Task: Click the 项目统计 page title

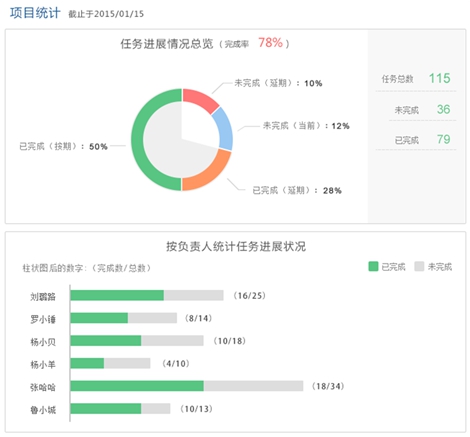Action: coord(35,13)
